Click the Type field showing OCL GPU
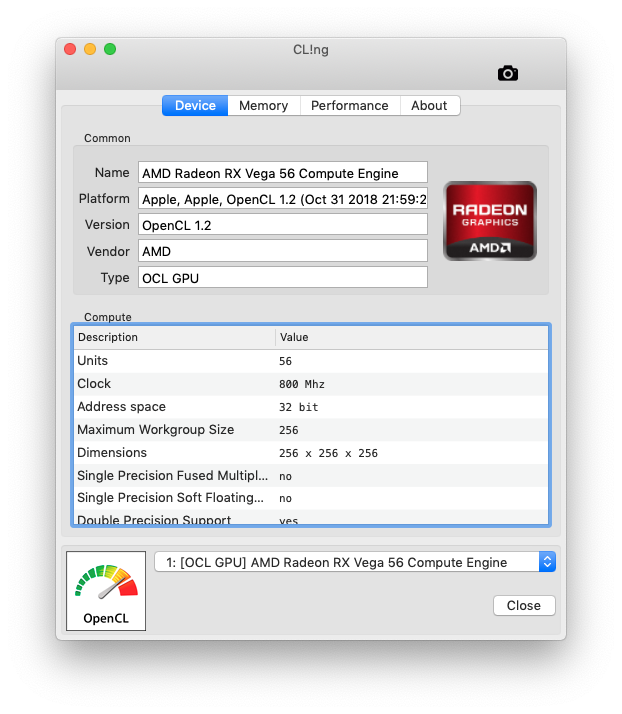Screen dimensions: 622x714 click(283, 277)
